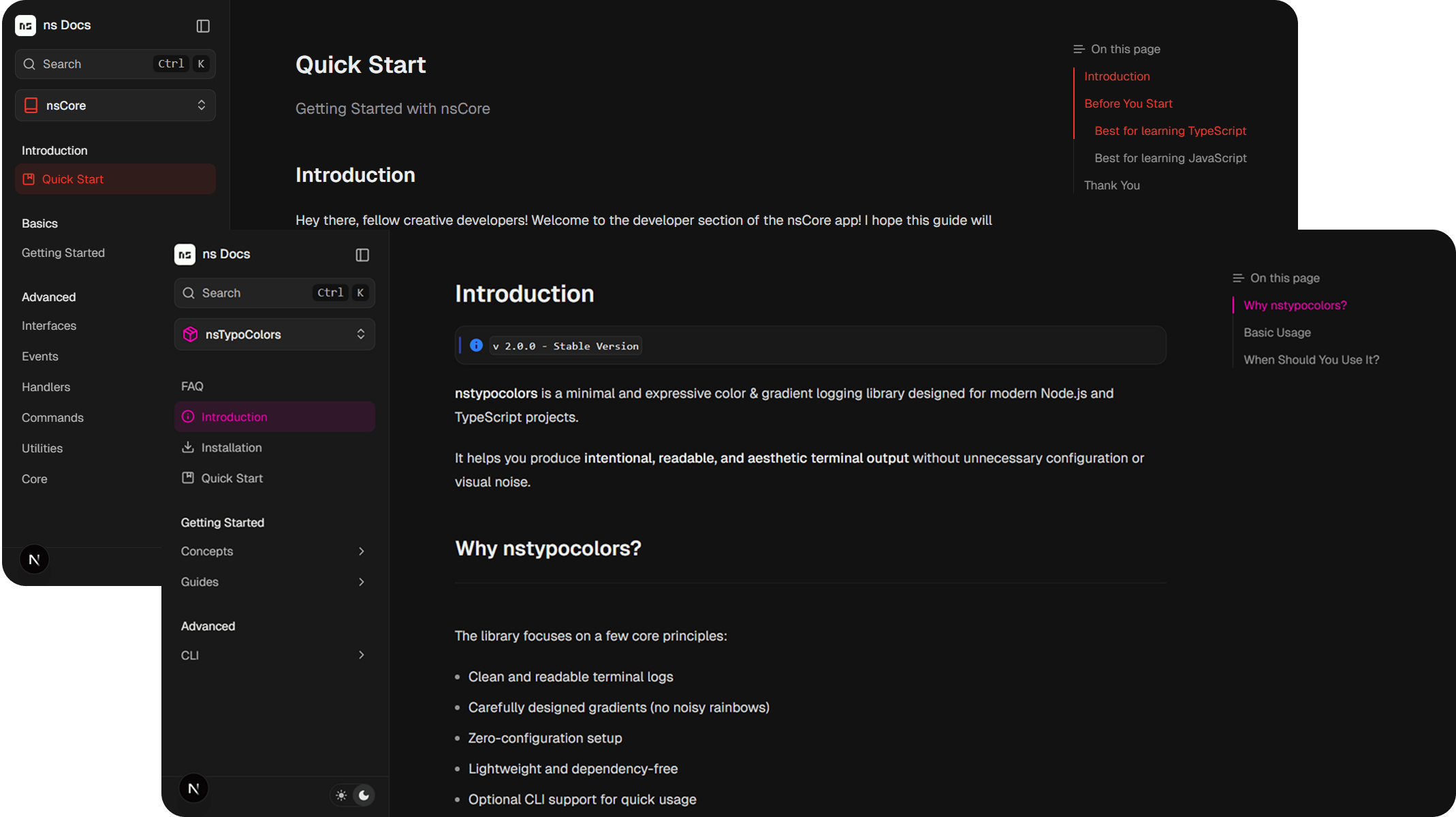Switch to light mode with the sun icon
The width and height of the screenshot is (1456, 817).
341,795
